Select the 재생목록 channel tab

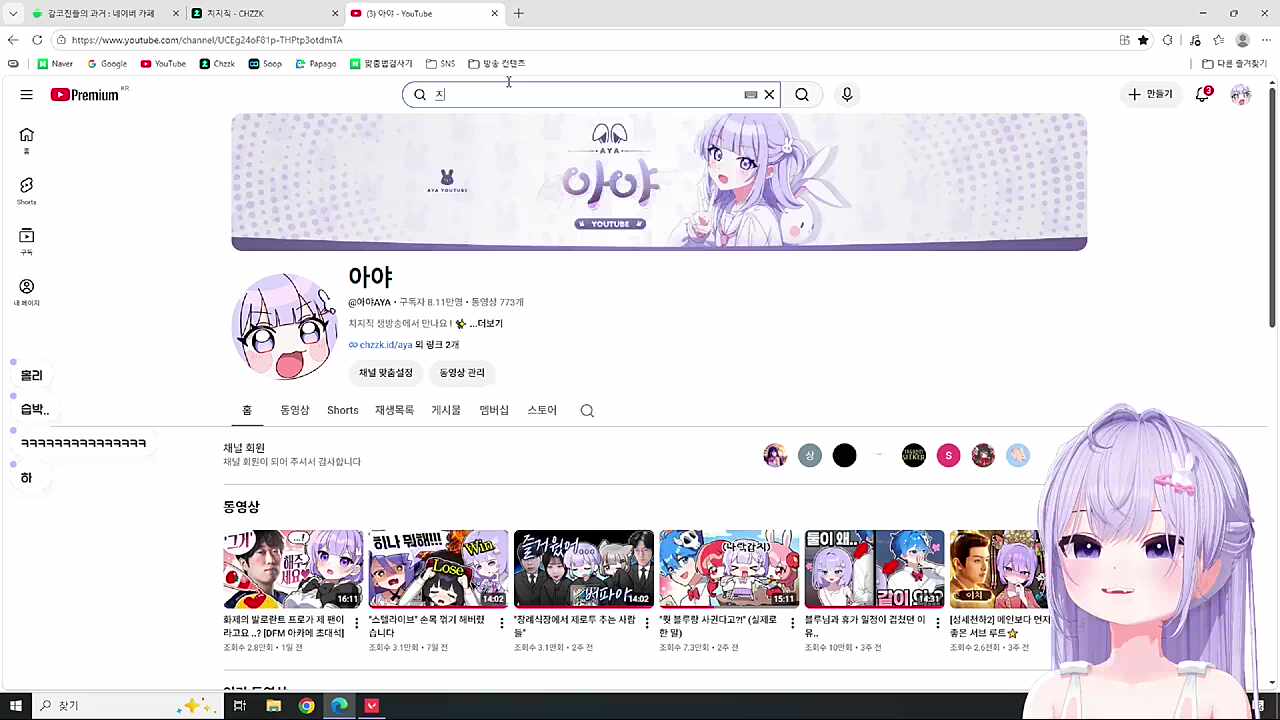coord(394,410)
